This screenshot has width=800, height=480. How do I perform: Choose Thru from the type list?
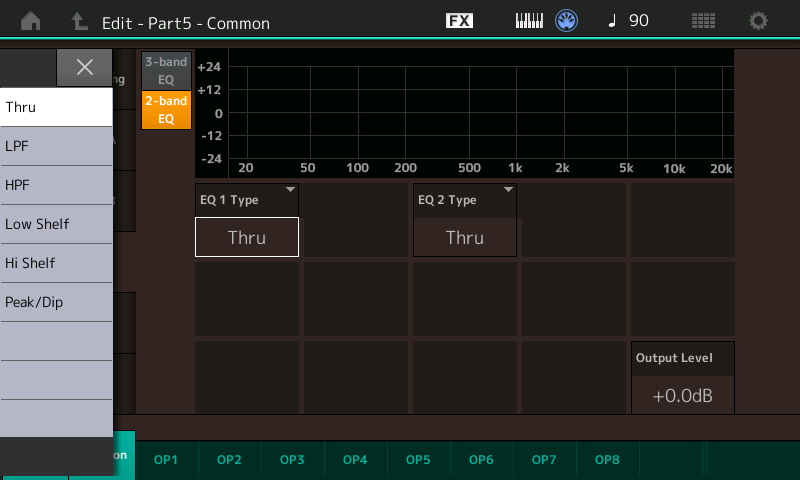(56, 107)
